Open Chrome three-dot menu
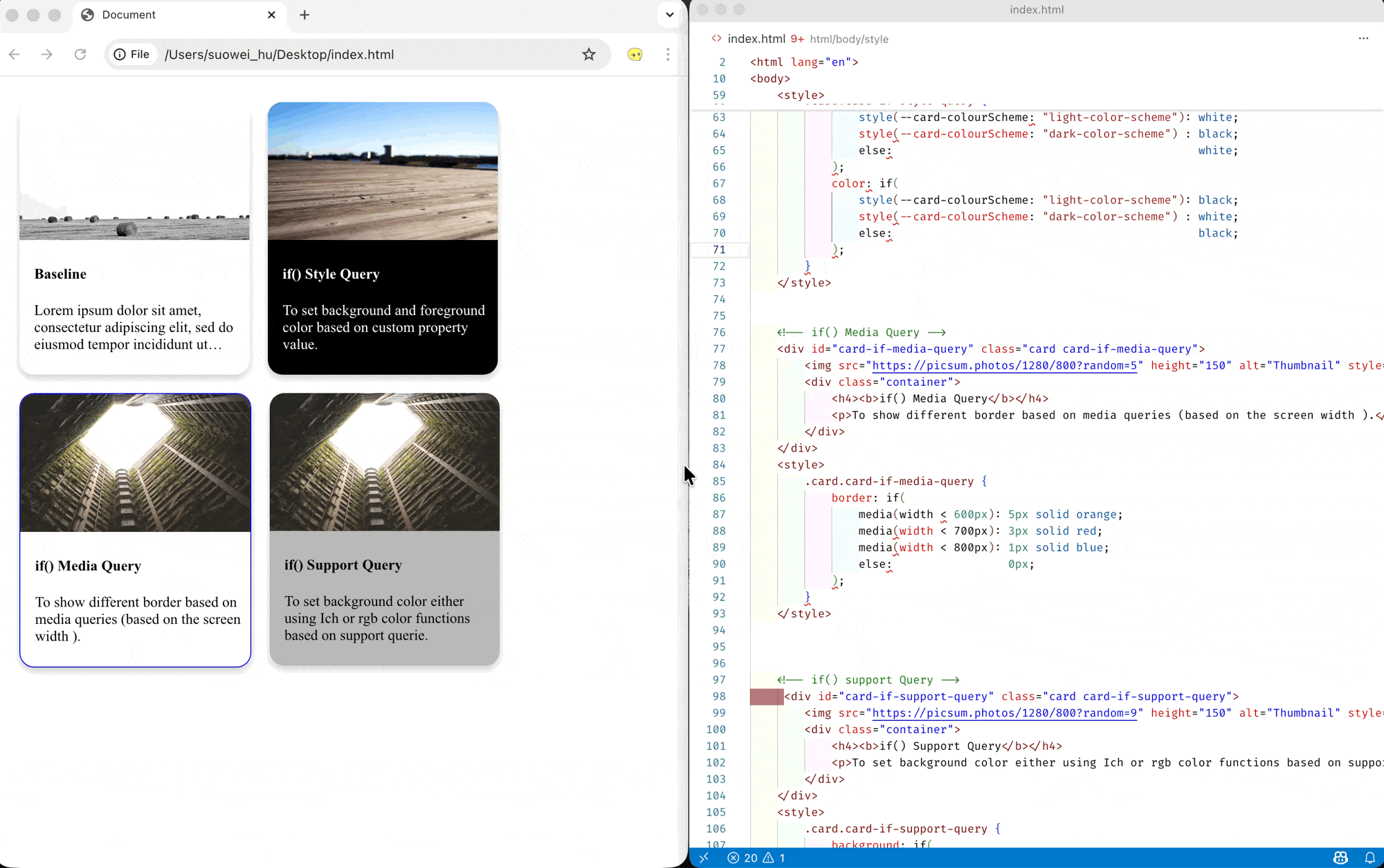The image size is (1384, 868). [x=668, y=54]
